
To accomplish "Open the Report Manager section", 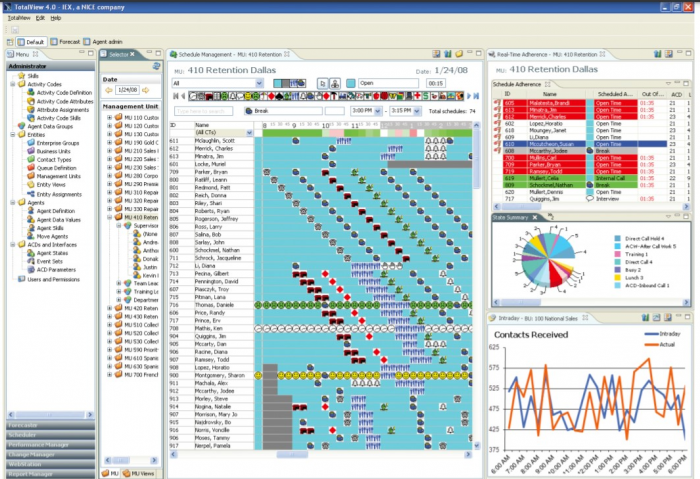I will (x=50, y=474).
